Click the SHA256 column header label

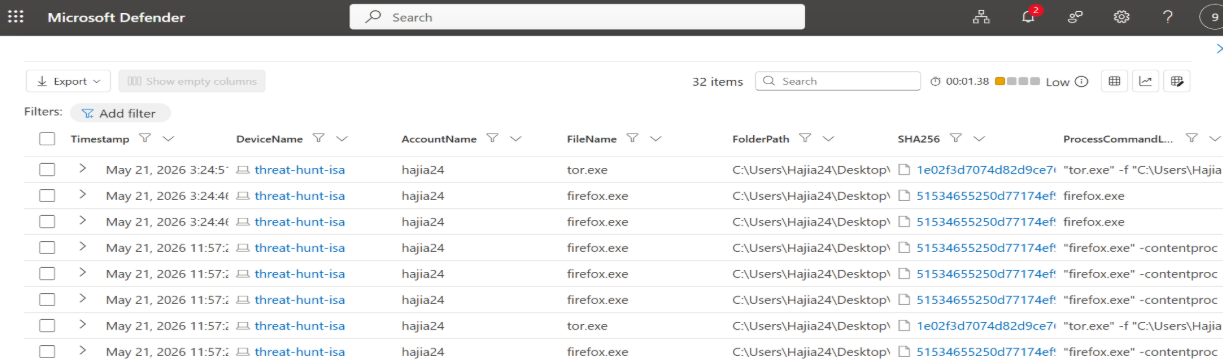point(920,139)
